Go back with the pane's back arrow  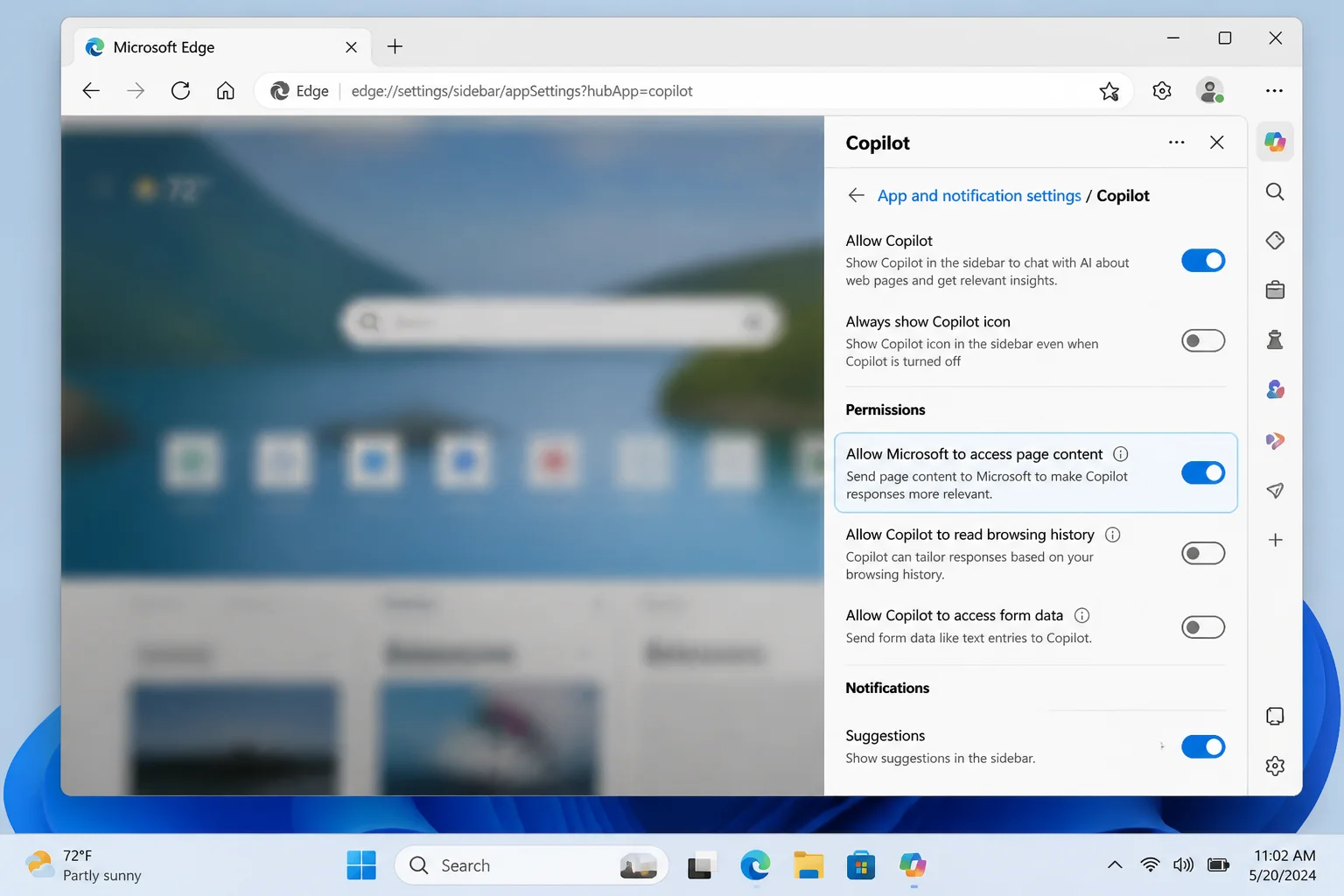856,195
